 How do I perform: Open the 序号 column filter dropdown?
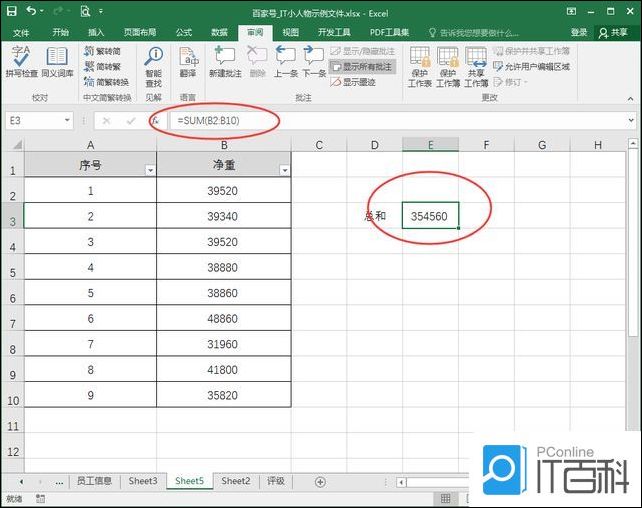pyautogui.click(x=151, y=170)
